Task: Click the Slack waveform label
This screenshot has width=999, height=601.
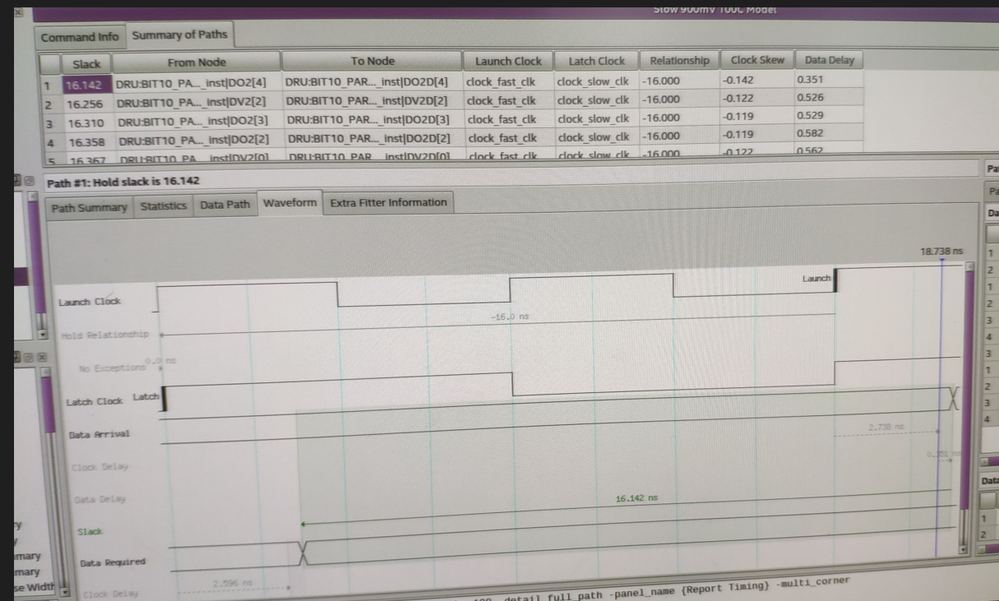Action: coord(90,531)
